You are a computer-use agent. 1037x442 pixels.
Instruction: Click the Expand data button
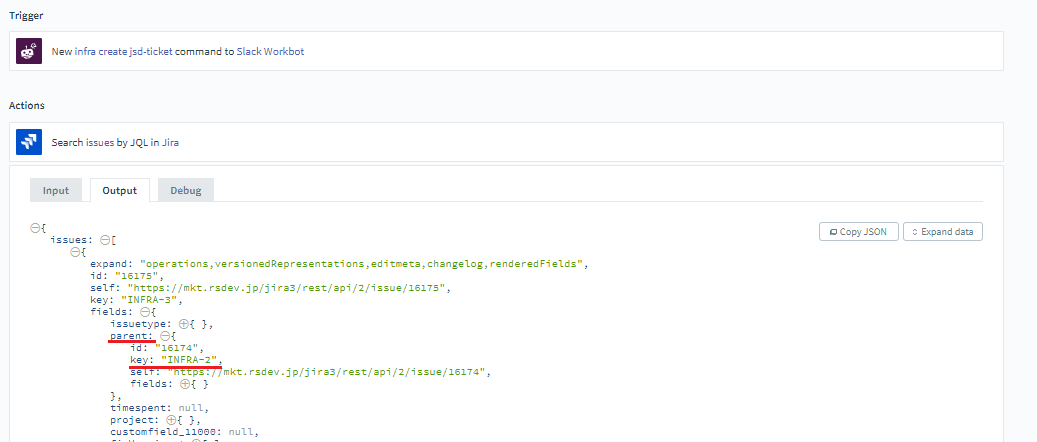(942, 232)
